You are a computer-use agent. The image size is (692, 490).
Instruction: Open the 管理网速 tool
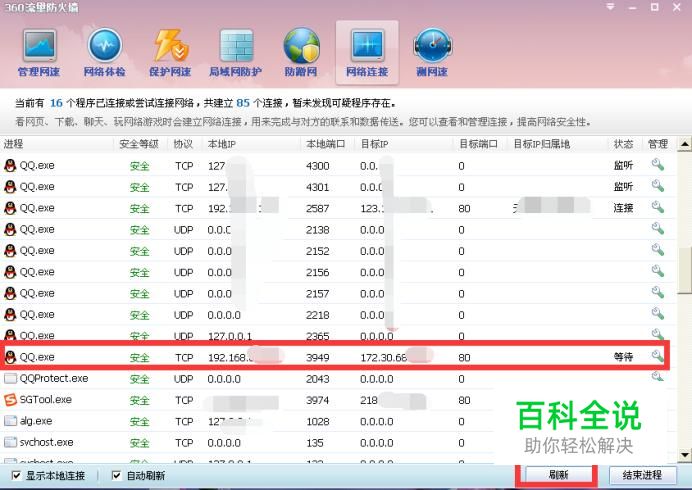(x=39, y=53)
